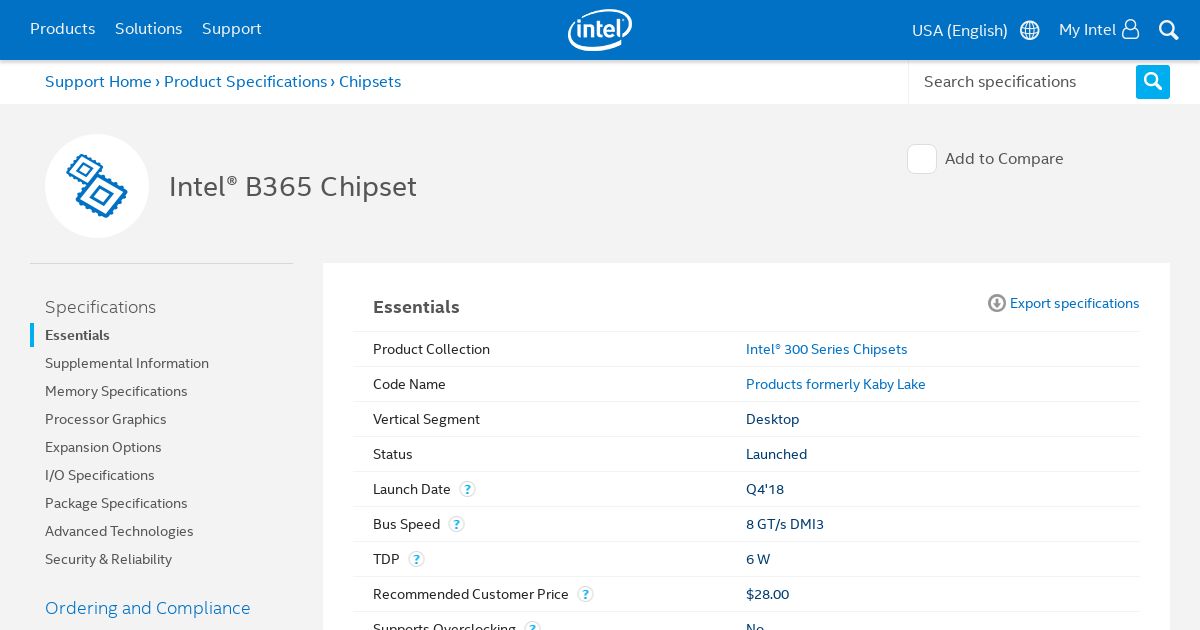Show Supports Overclocking help icon
Image resolution: width=1200 pixels, height=630 pixels.
[533, 627]
